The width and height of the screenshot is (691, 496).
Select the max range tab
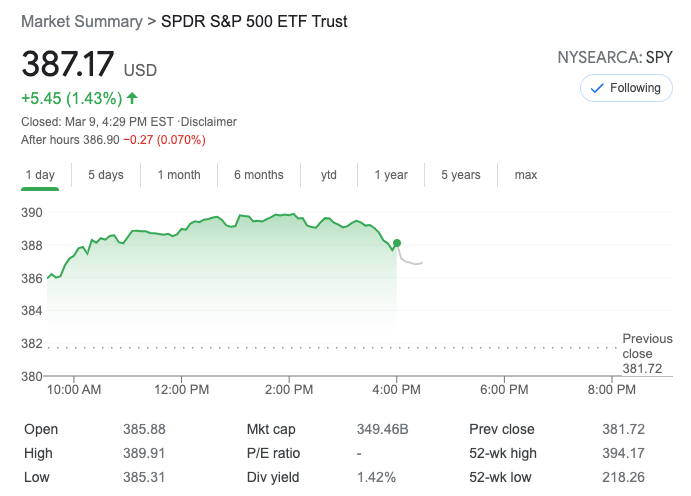coord(526,175)
